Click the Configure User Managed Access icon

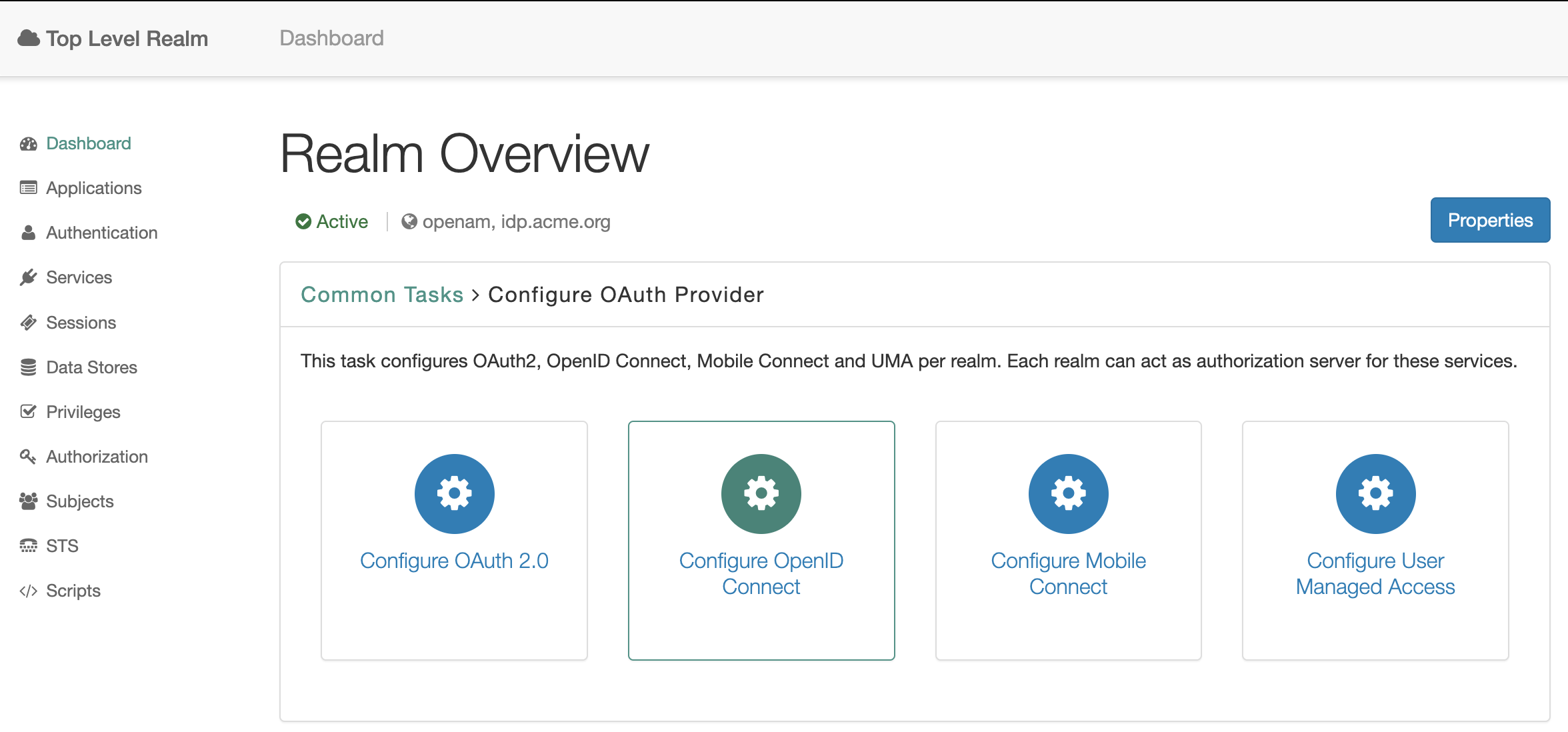[x=1375, y=494]
